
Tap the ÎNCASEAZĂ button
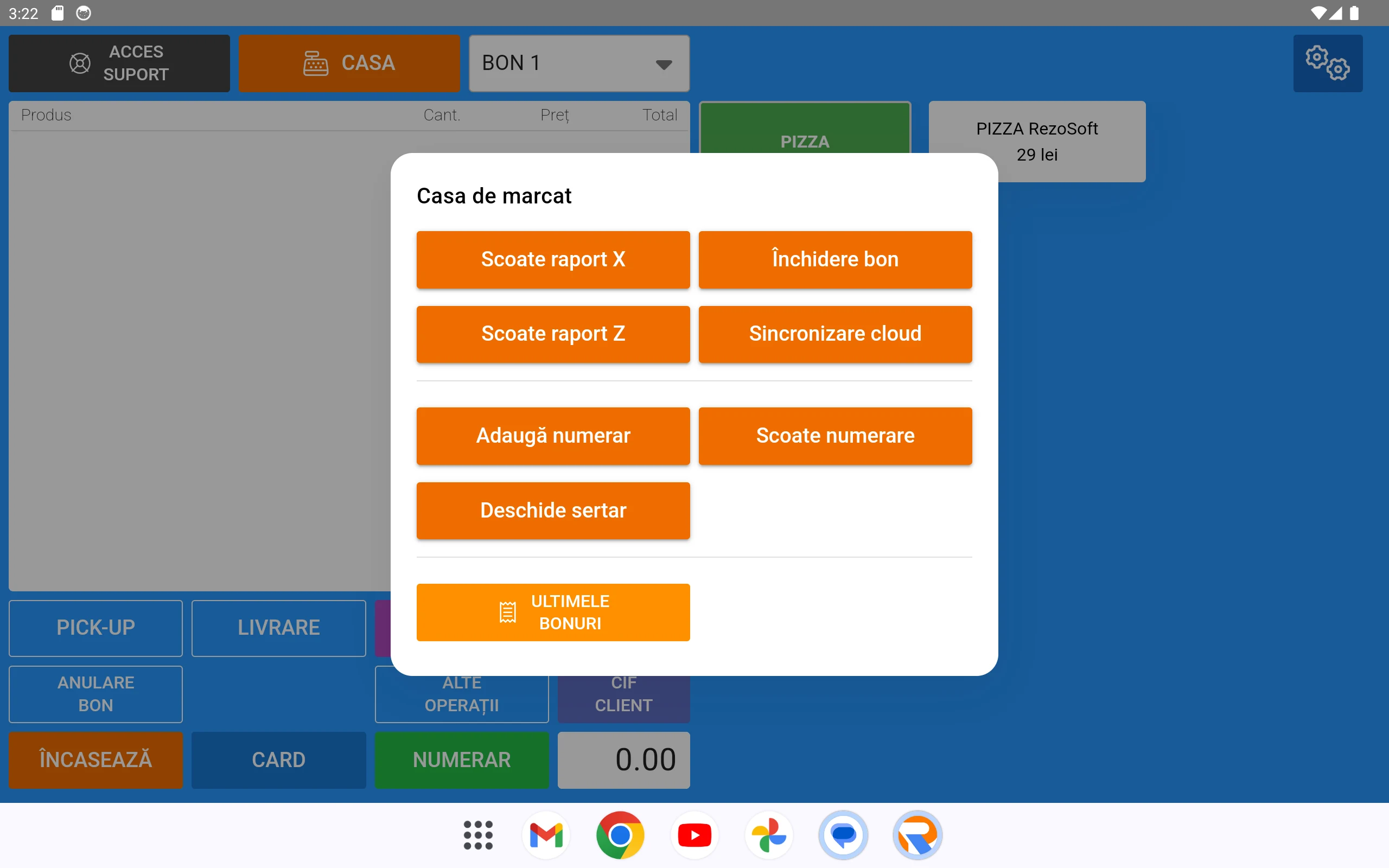(96, 760)
